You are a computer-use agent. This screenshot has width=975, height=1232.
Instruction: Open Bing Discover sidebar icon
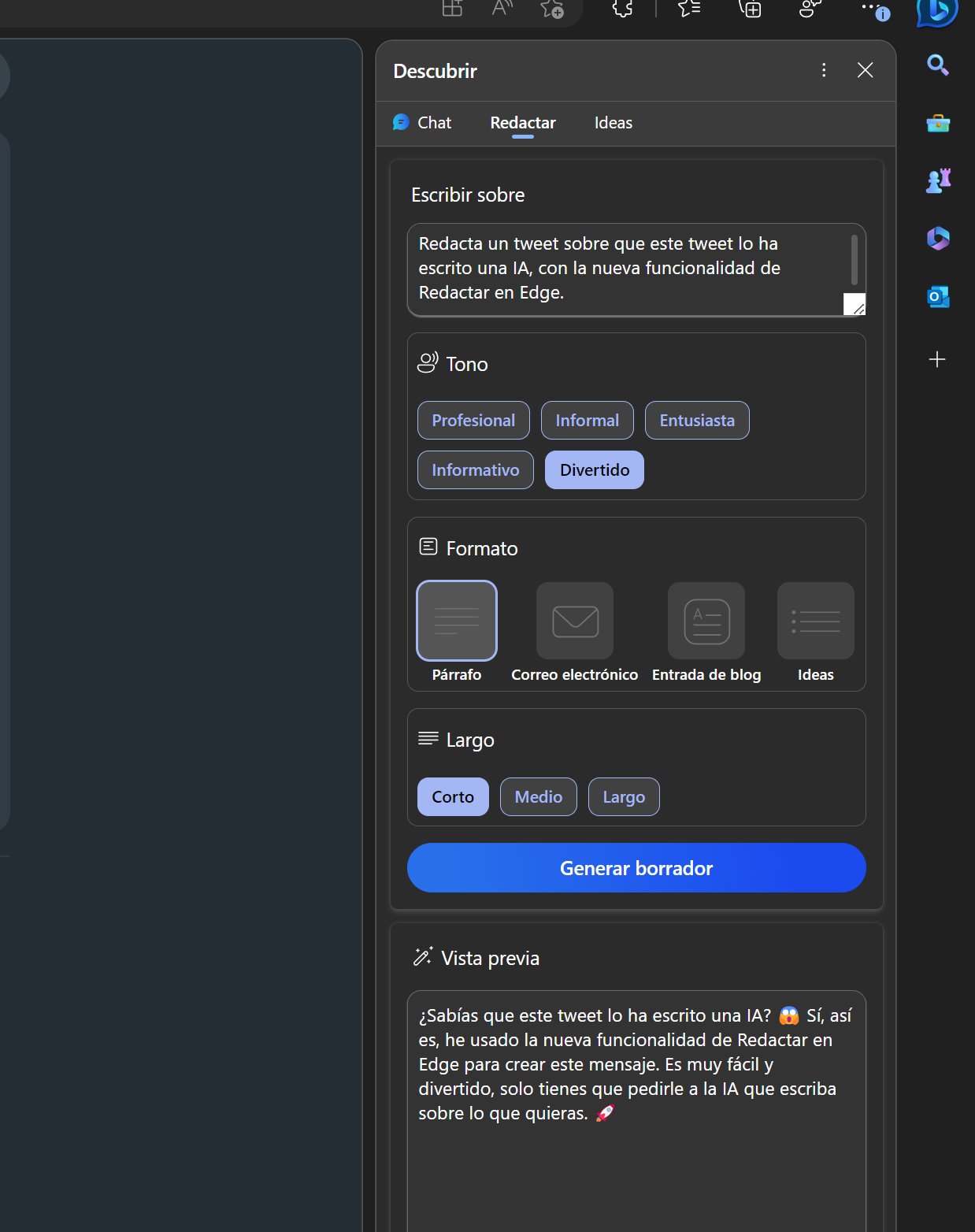click(x=937, y=12)
